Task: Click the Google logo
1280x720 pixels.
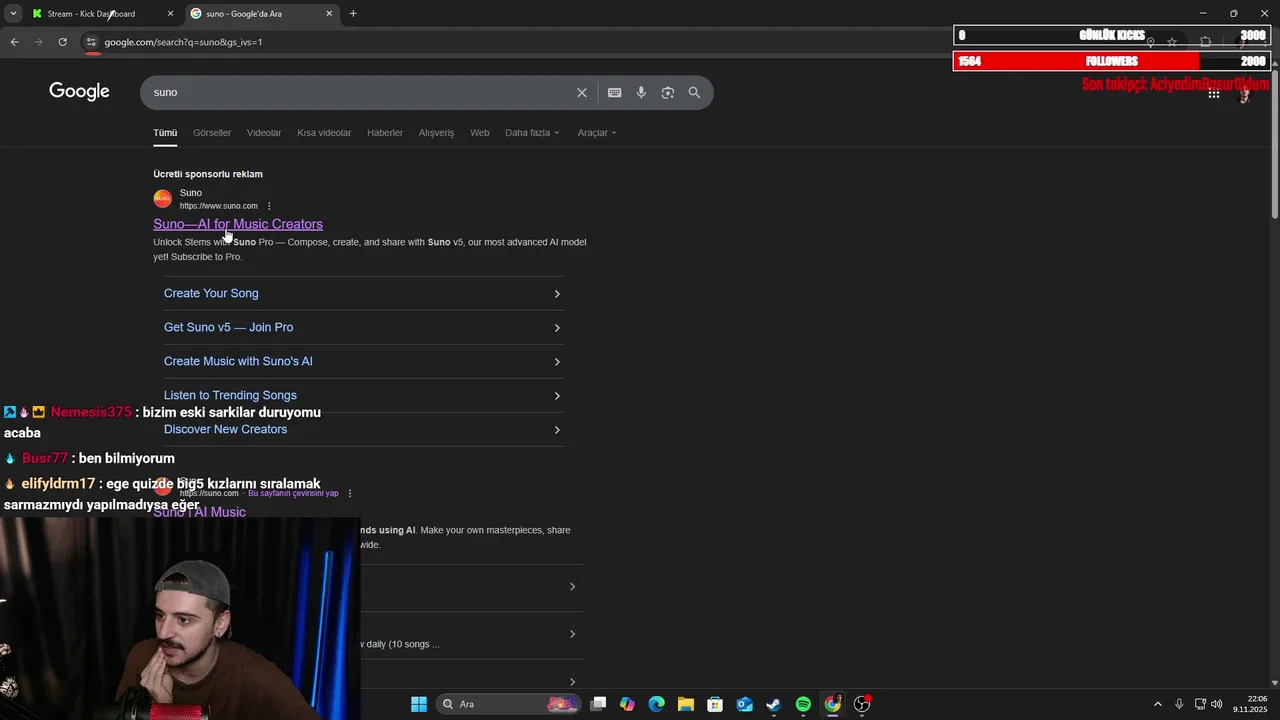Action: click(x=79, y=92)
